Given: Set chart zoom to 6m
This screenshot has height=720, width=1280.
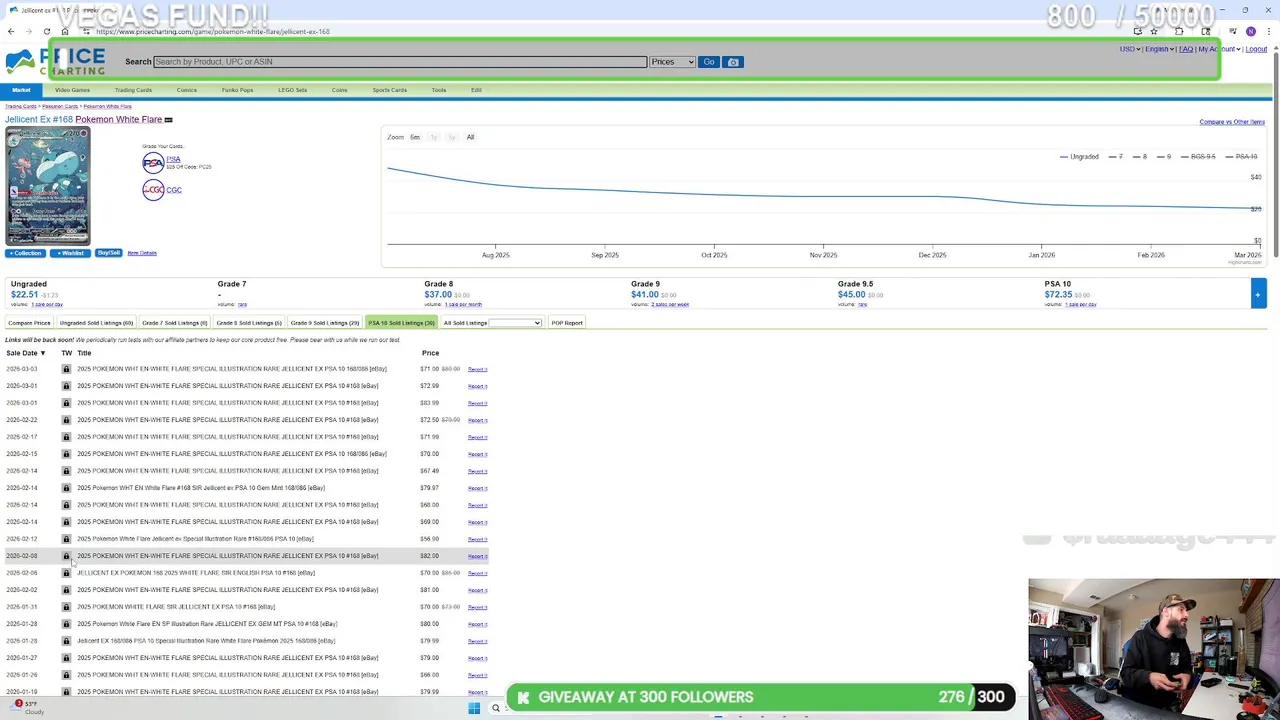Looking at the screenshot, I should (x=415, y=137).
